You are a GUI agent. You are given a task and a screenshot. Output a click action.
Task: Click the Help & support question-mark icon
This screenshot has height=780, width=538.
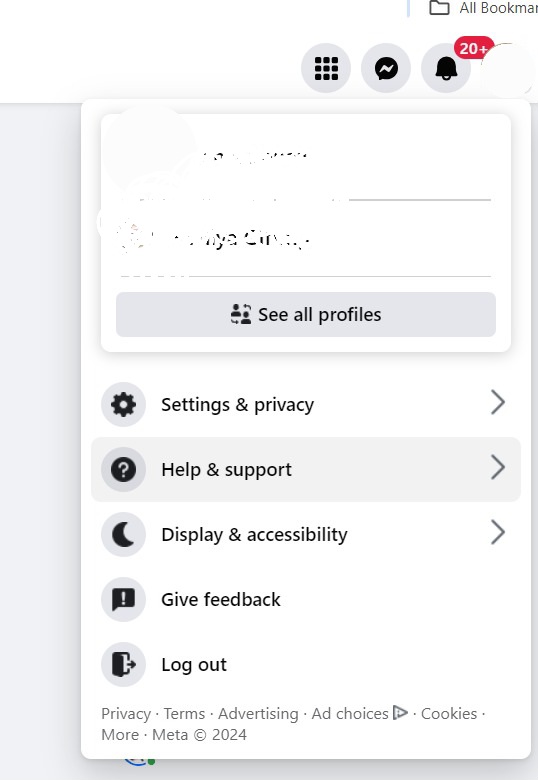123,470
